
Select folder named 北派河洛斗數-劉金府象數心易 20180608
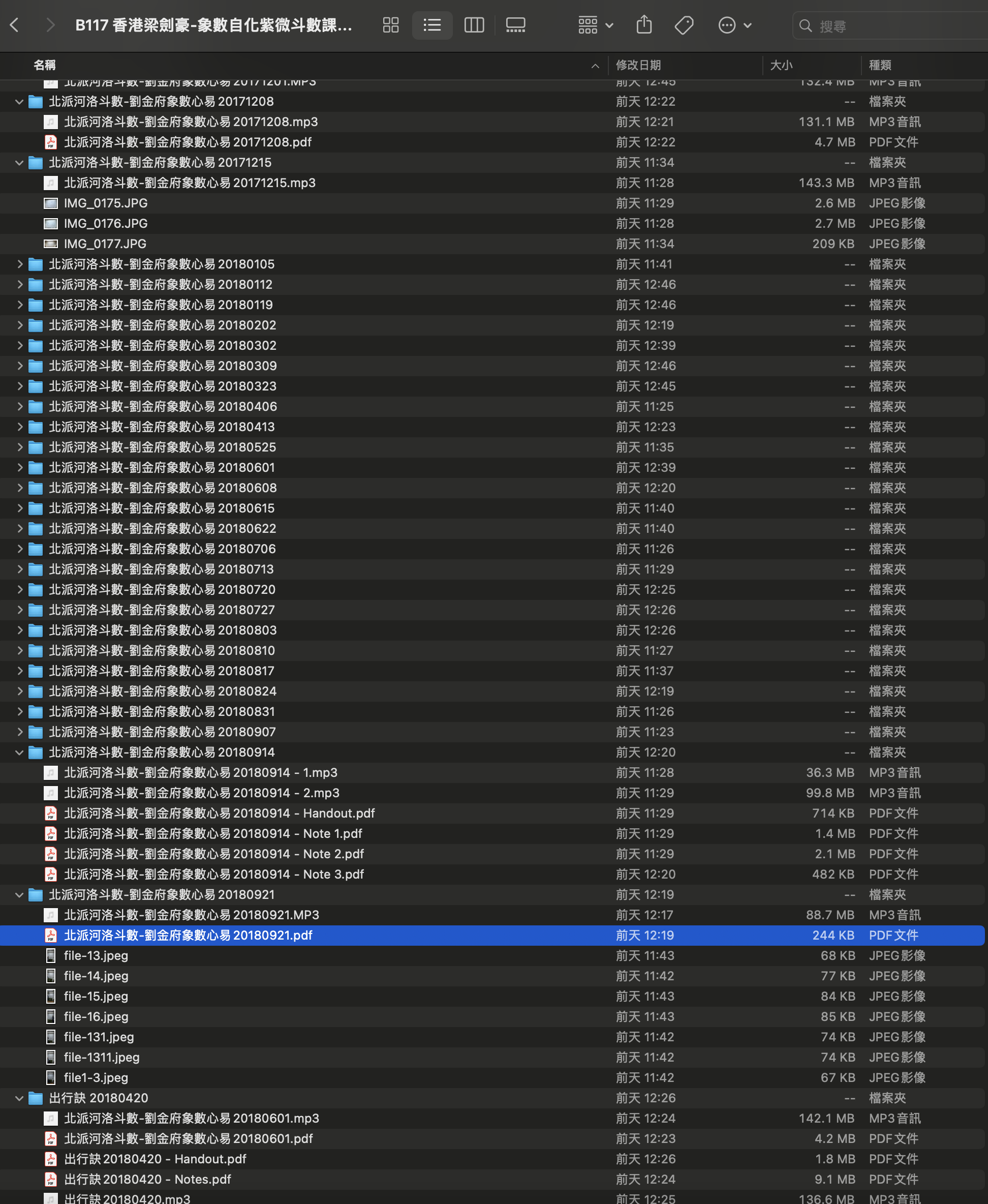click(163, 488)
